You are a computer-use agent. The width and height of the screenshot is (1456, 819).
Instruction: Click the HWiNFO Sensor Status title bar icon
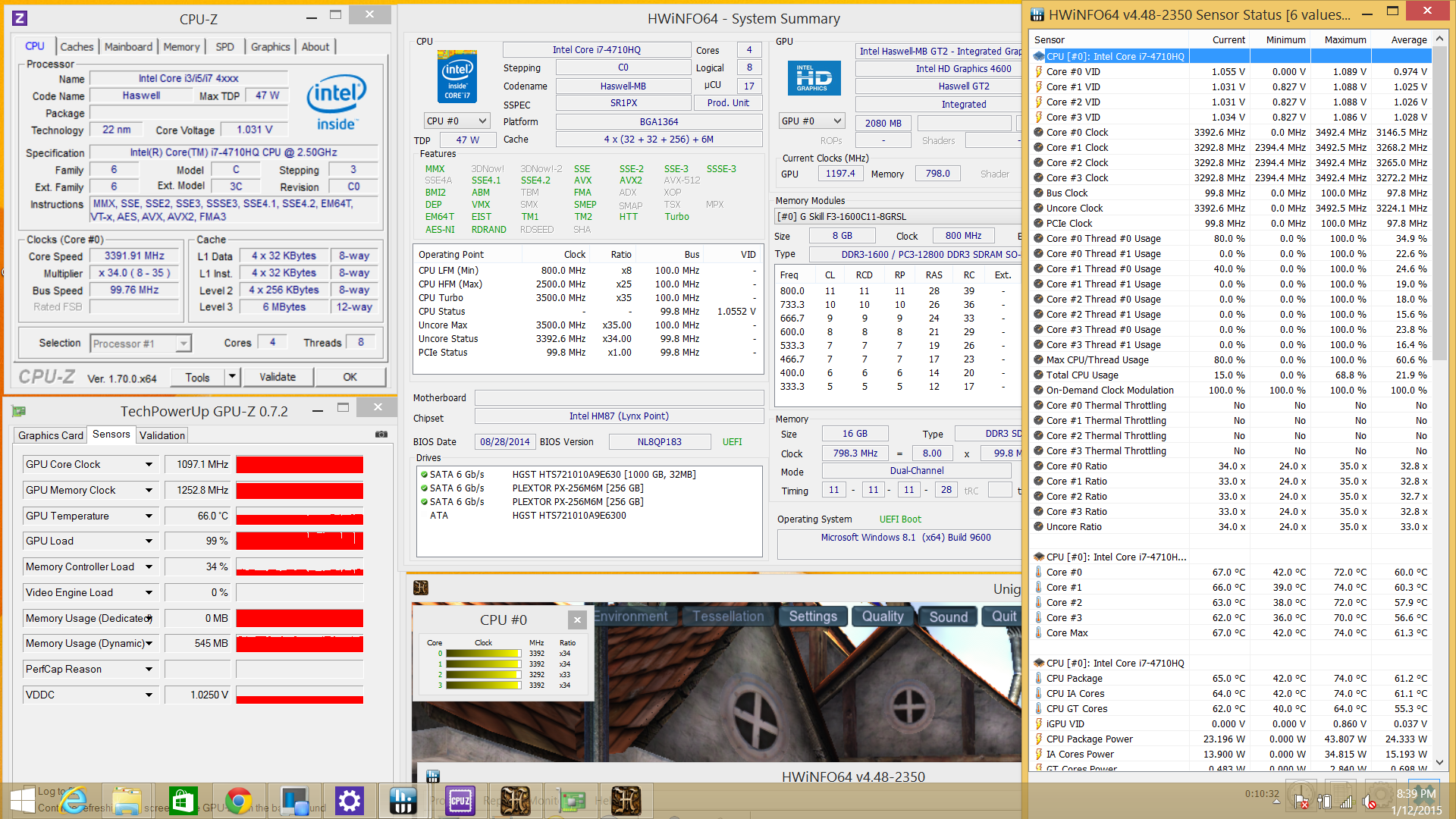1038,14
